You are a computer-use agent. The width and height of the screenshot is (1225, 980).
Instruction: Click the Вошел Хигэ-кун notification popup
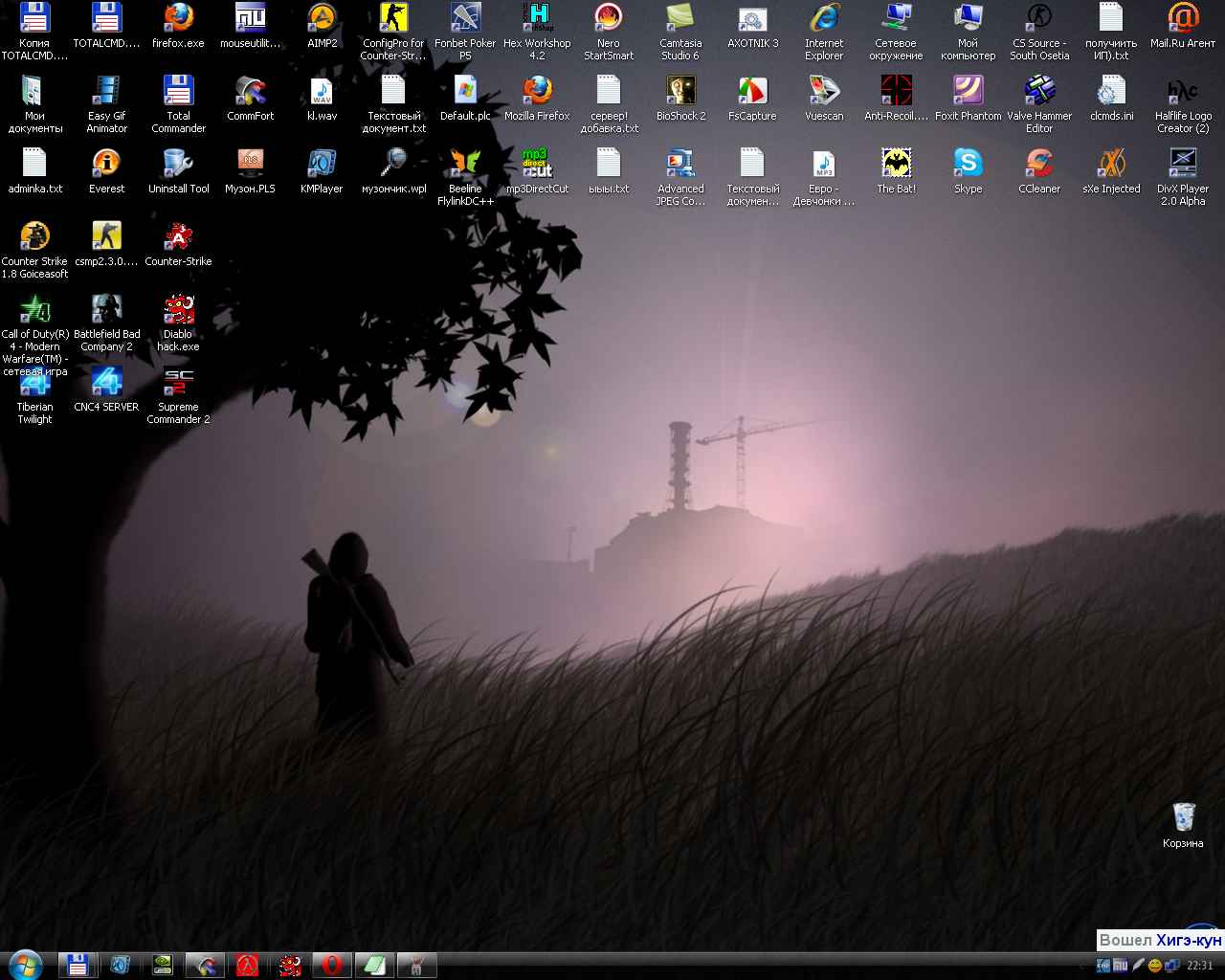click(1160, 940)
